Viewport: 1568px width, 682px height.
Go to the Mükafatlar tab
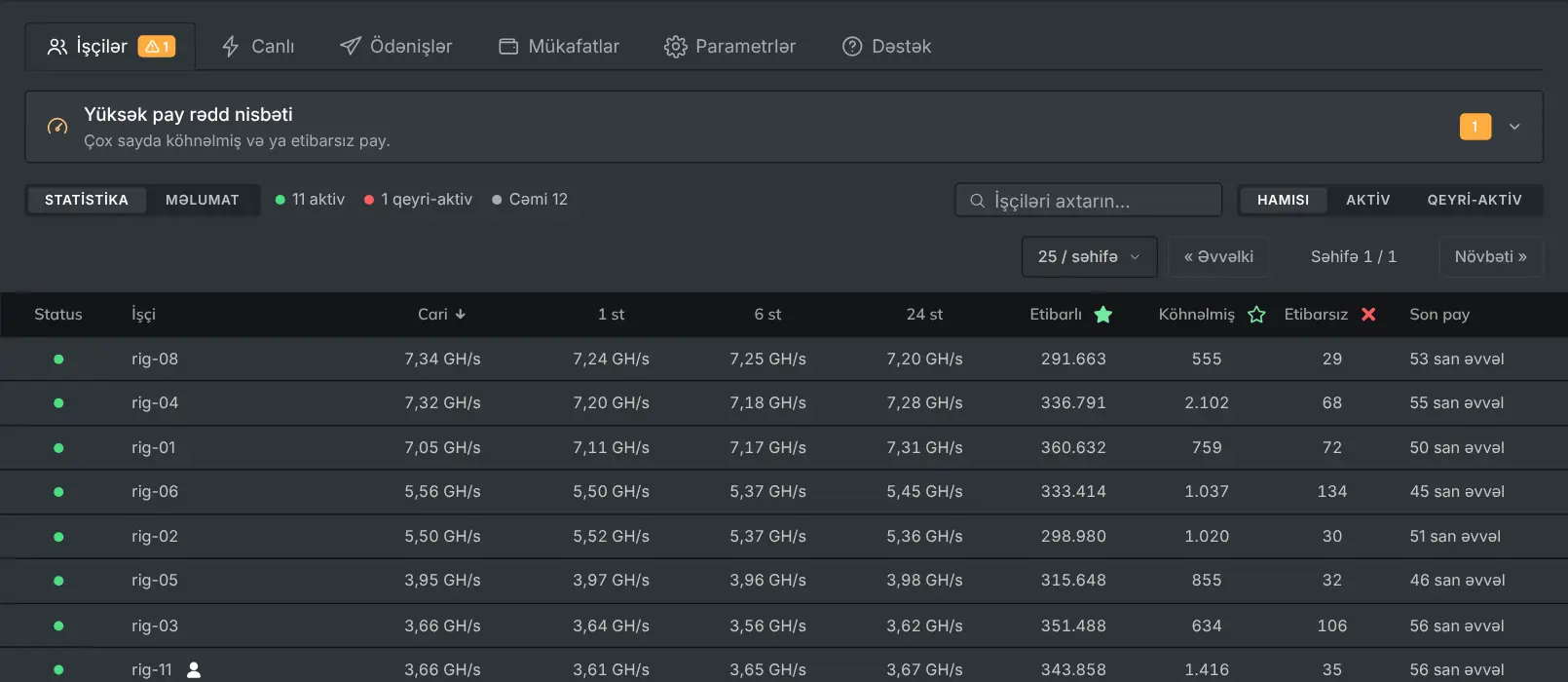point(559,47)
